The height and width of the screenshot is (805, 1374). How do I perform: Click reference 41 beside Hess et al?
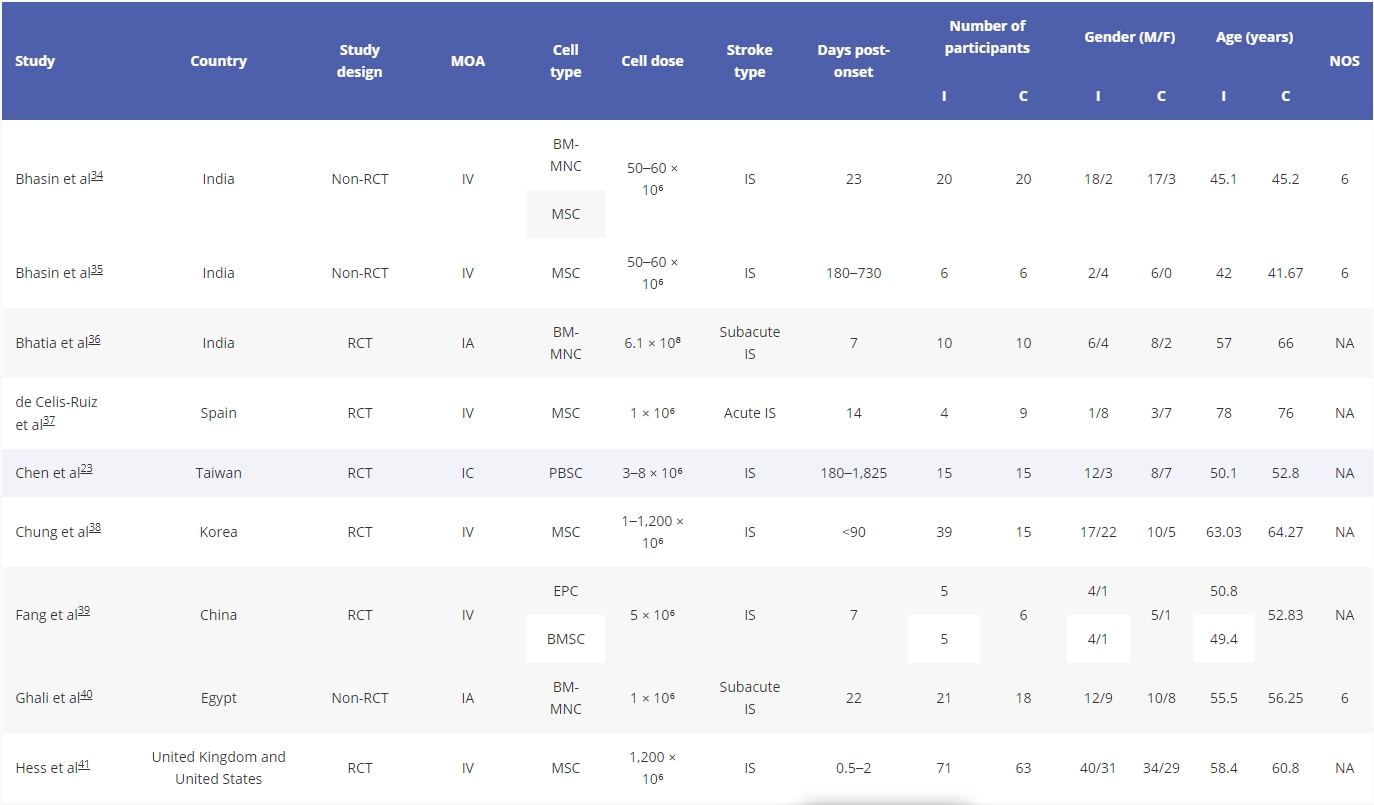coord(83,765)
